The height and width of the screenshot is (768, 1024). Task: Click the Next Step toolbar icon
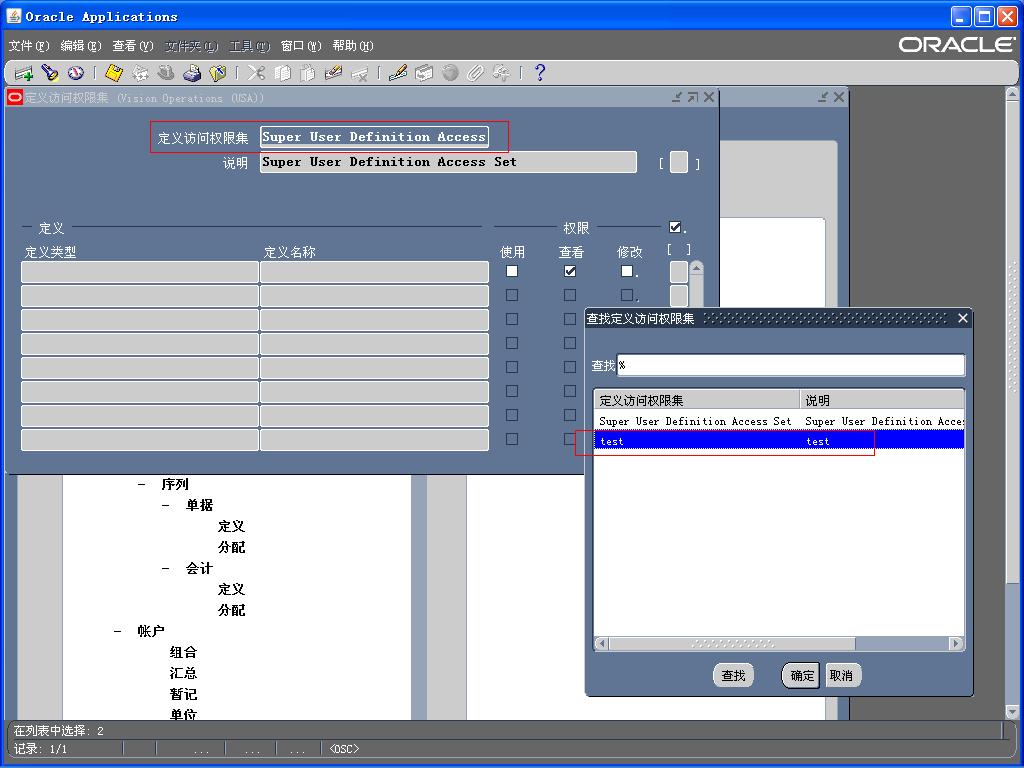140,73
